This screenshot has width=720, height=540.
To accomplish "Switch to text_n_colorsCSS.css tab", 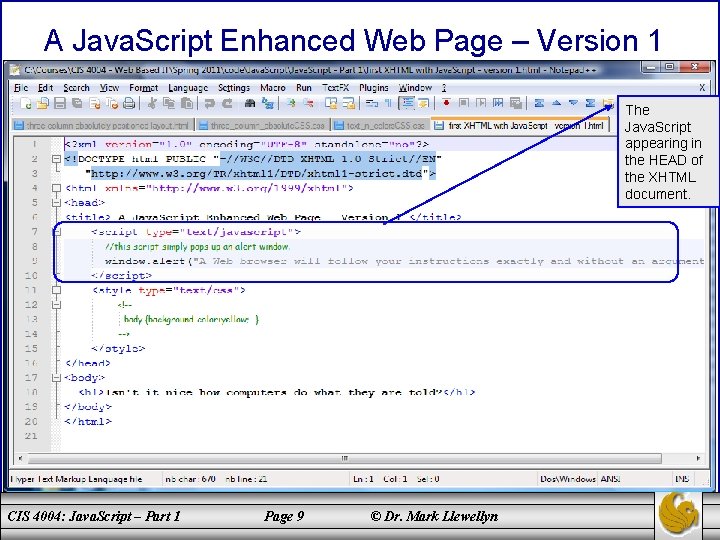I will tap(379, 125).
